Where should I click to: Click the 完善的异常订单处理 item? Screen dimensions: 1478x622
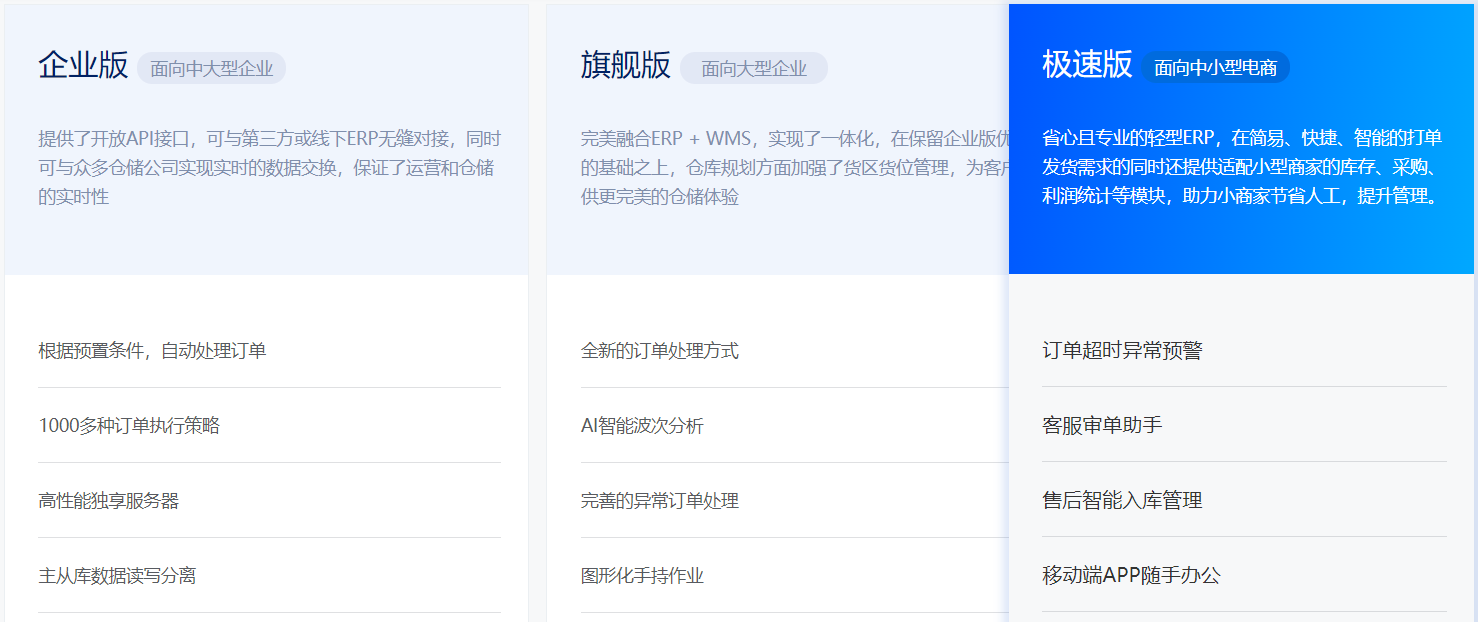pos(660,501)
